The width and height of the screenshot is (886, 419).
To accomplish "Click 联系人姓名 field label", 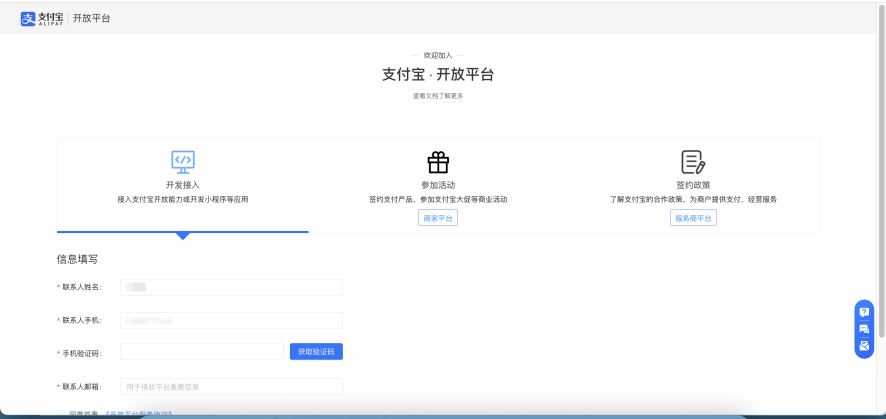I will coord(81,287).
